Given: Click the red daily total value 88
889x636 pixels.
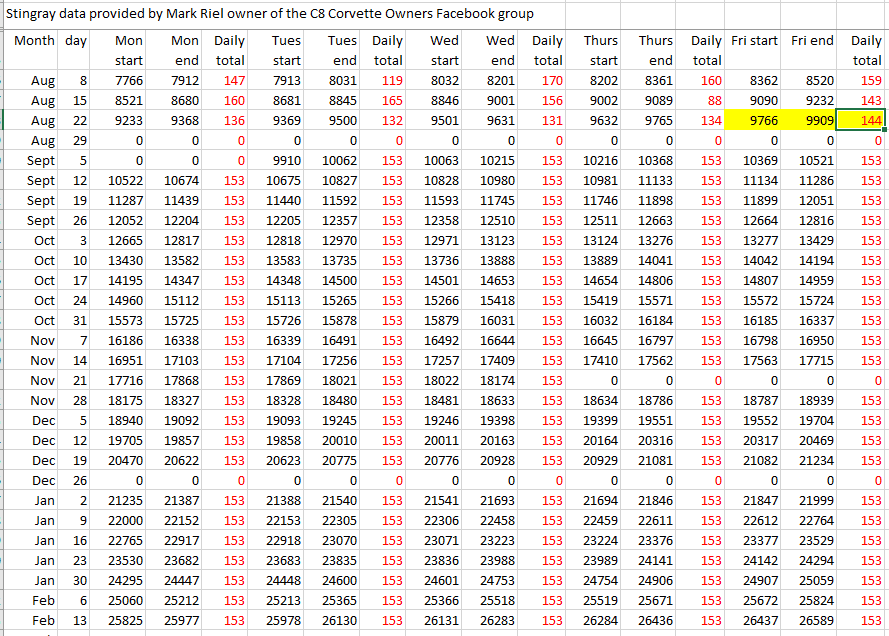Looking at the screenshot, I should point(711,101).
